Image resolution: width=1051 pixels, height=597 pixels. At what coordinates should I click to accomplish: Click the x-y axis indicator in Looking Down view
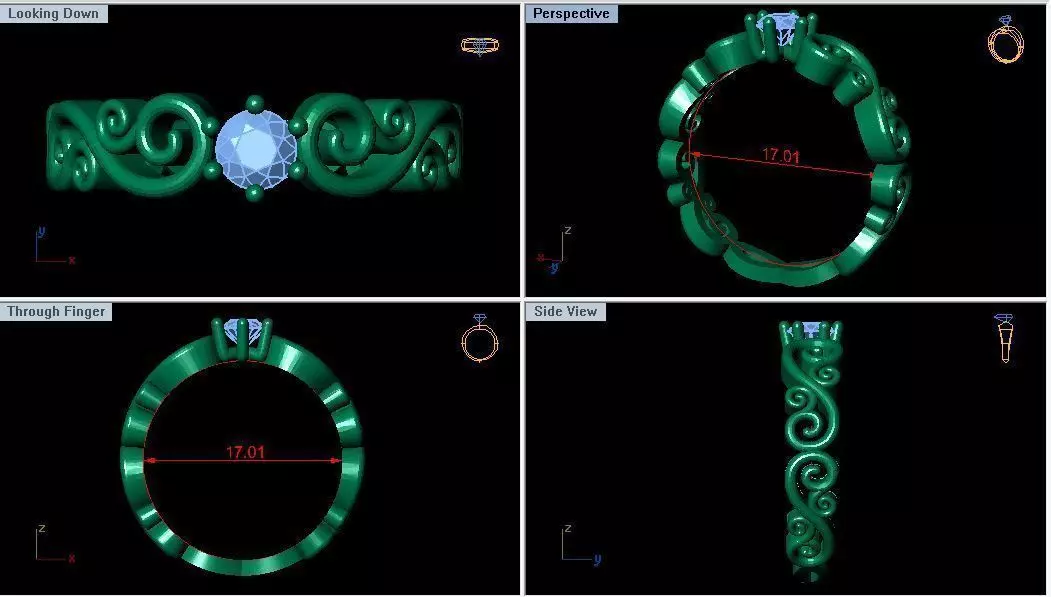[54, 245]
